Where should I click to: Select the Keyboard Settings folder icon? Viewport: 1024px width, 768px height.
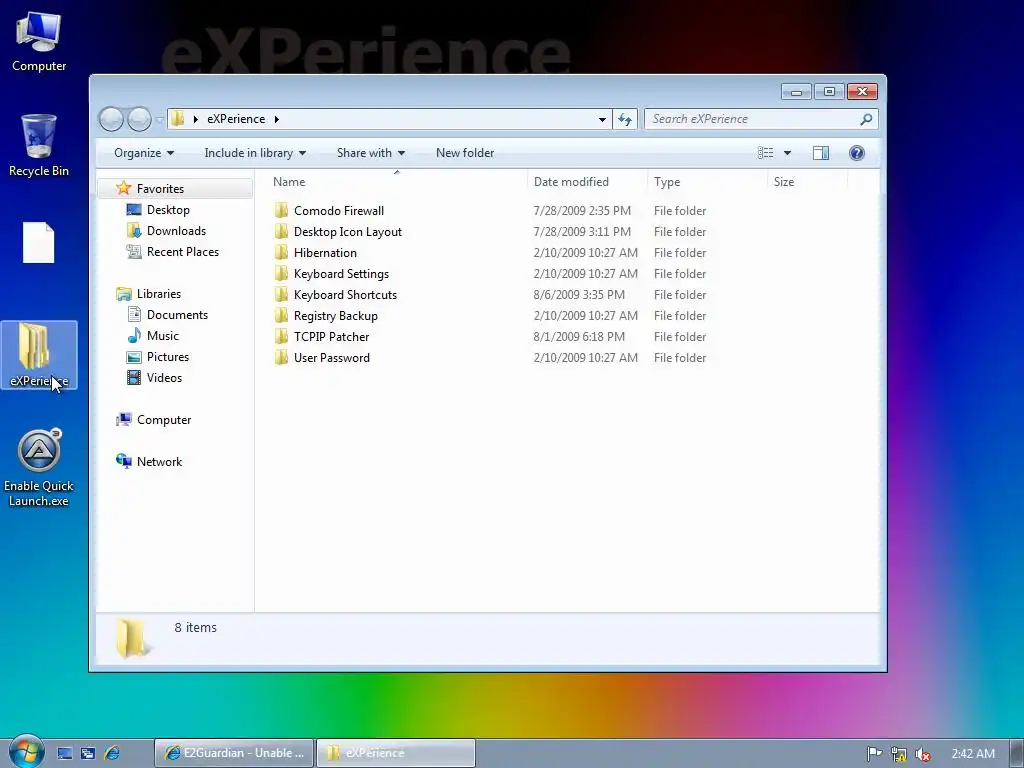(281, 273)
